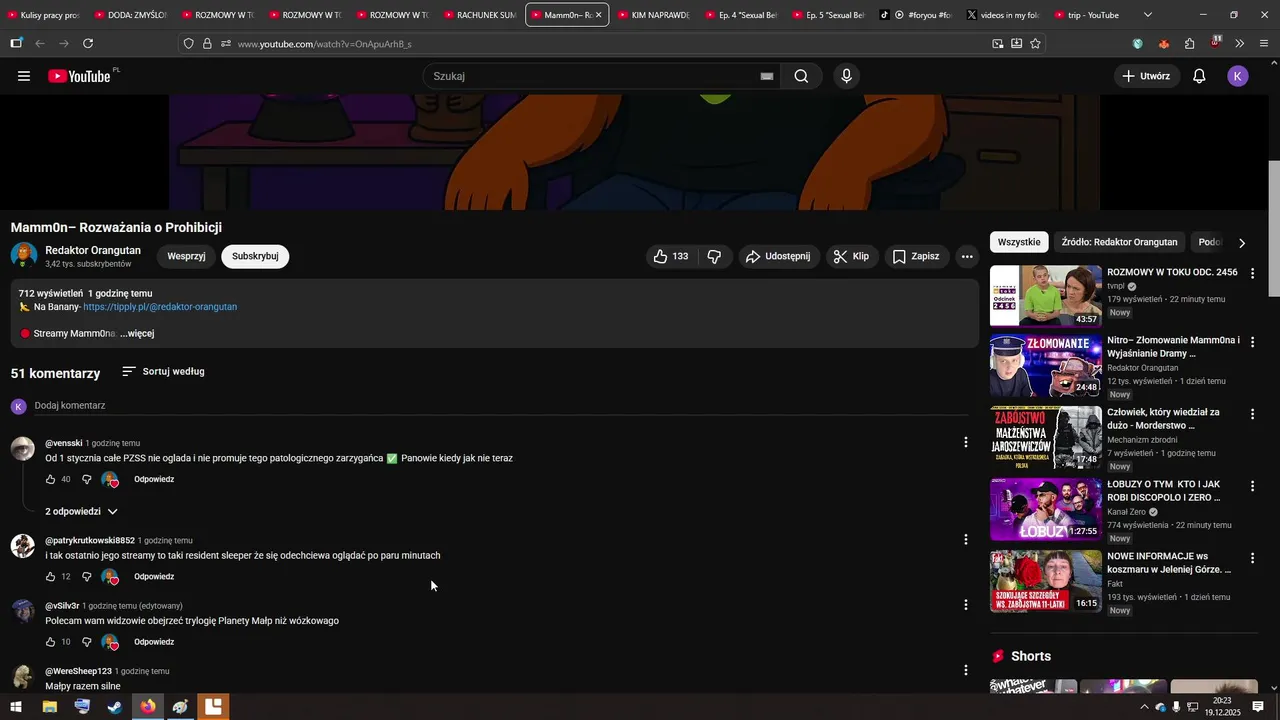The width and height of the screenshot is (1280, 720).
Task: Create a clip with Klip button
Action: point(851,256)
